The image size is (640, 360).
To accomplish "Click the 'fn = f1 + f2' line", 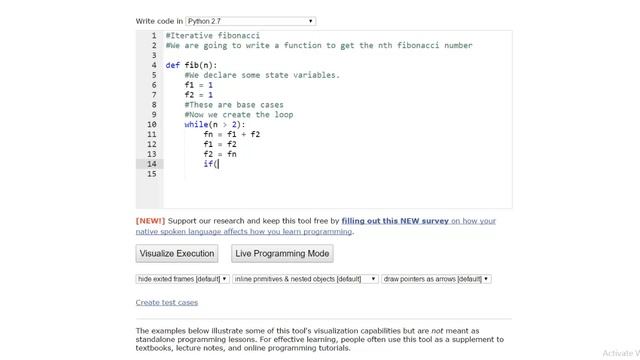I will pos(232,134).
